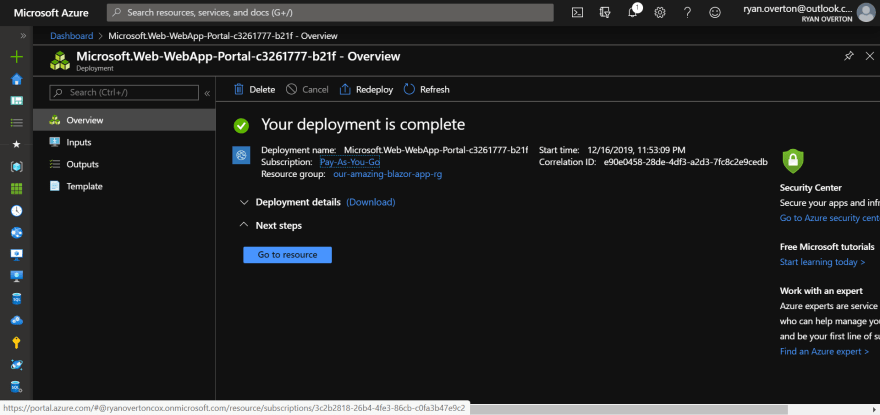Image resolution: width=880 pixels, height=415 pixels.
Task: Open the All resources green grid icon
Action: [17, 189]
